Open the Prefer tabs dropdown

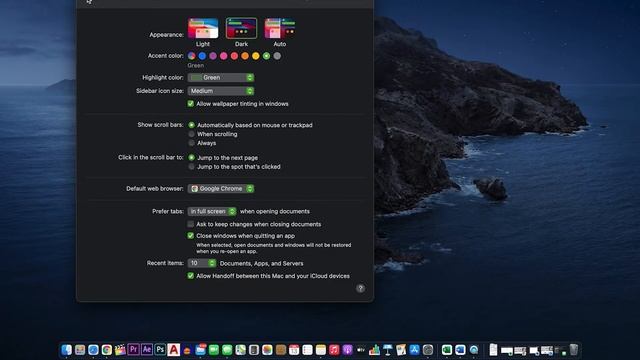[x=212, y=211]
